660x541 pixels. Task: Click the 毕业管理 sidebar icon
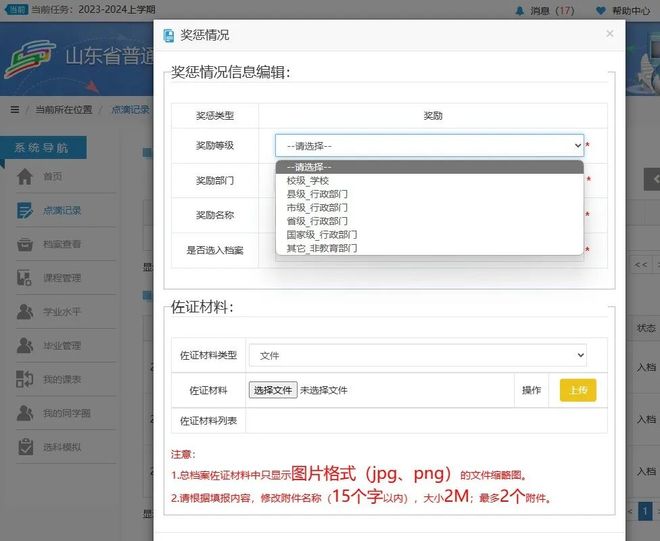[25, 345]
